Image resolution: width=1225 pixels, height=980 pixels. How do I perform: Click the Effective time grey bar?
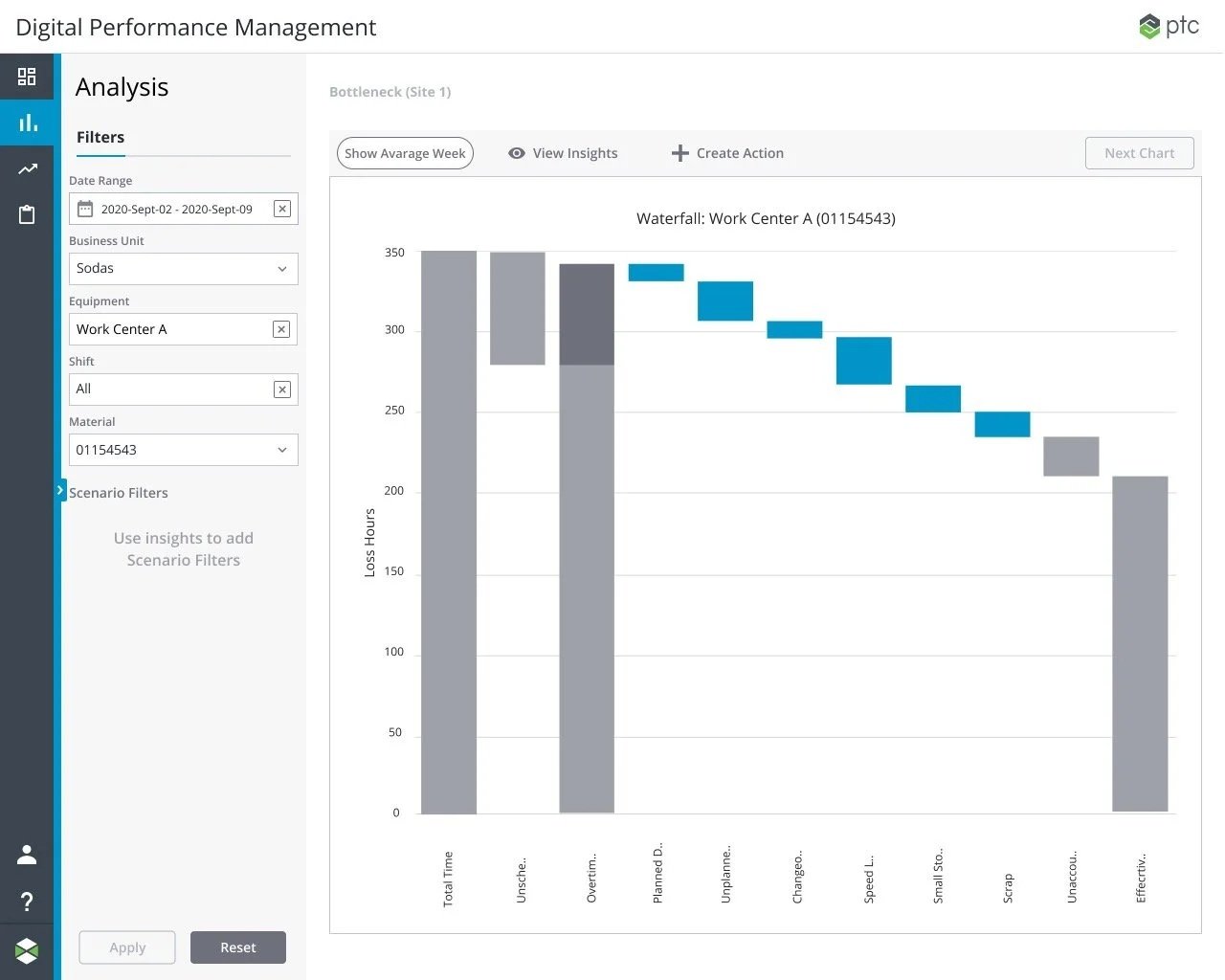[x=1140, y=644]
